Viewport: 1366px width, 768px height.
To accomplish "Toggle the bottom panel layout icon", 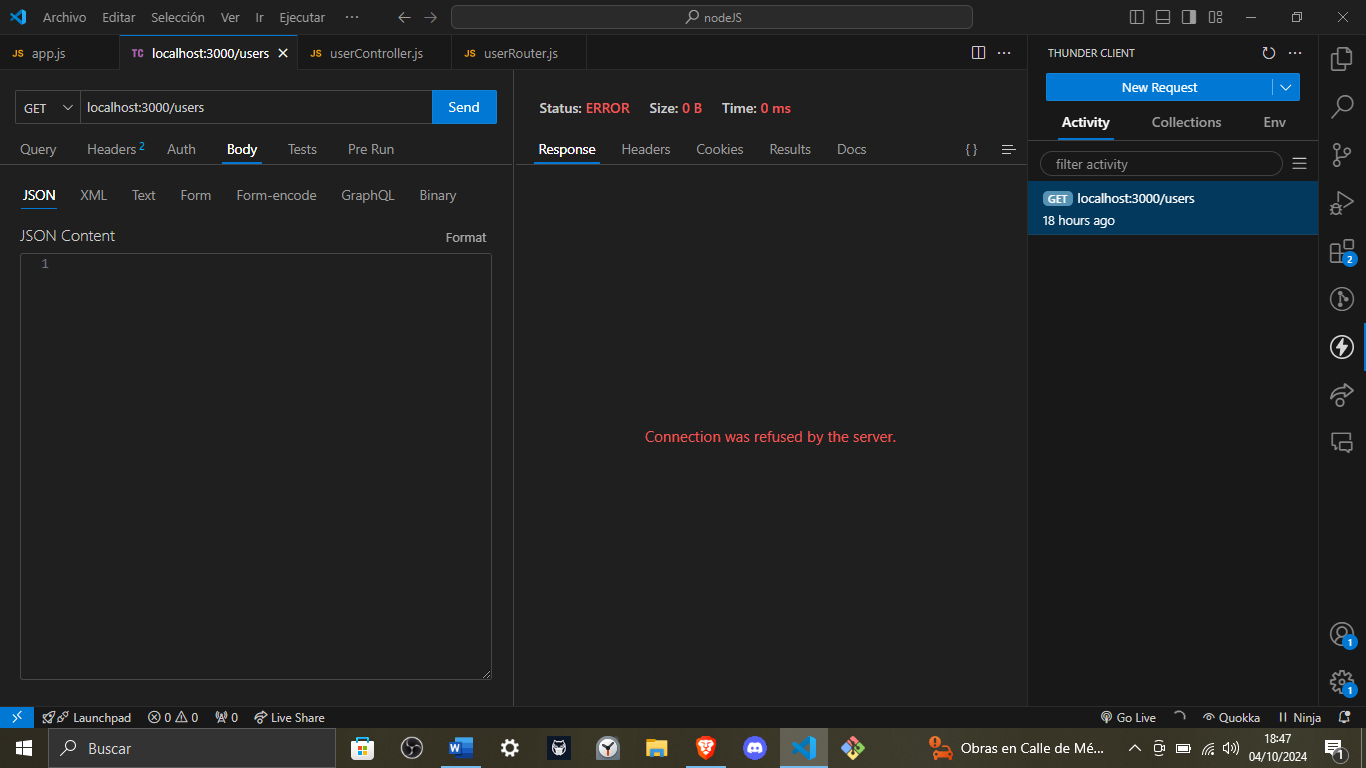I will click(1163, 17).
